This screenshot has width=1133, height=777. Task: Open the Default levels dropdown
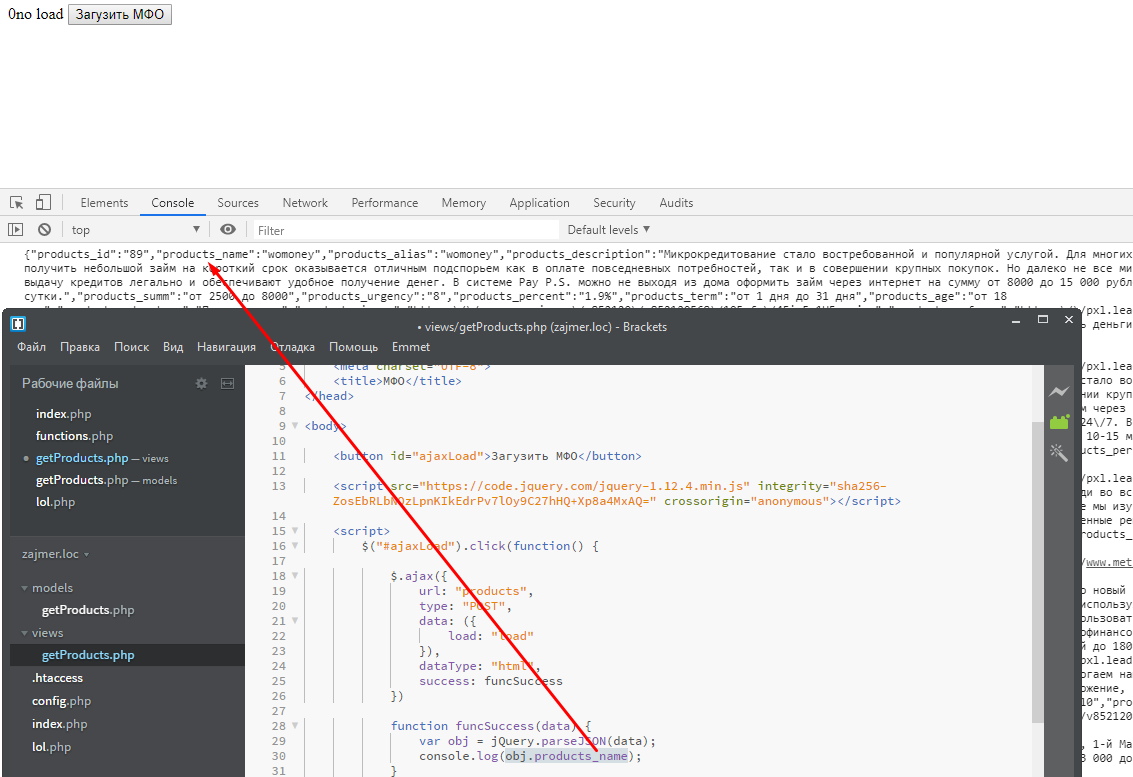(x=608, y=230)
